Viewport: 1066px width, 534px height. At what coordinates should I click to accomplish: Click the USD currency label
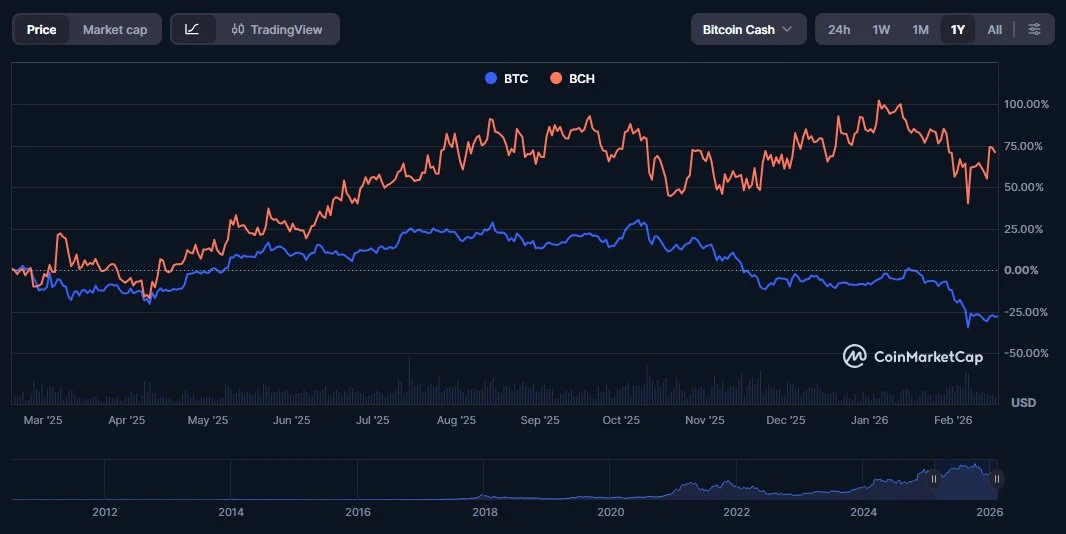[x=1023, y=402]
